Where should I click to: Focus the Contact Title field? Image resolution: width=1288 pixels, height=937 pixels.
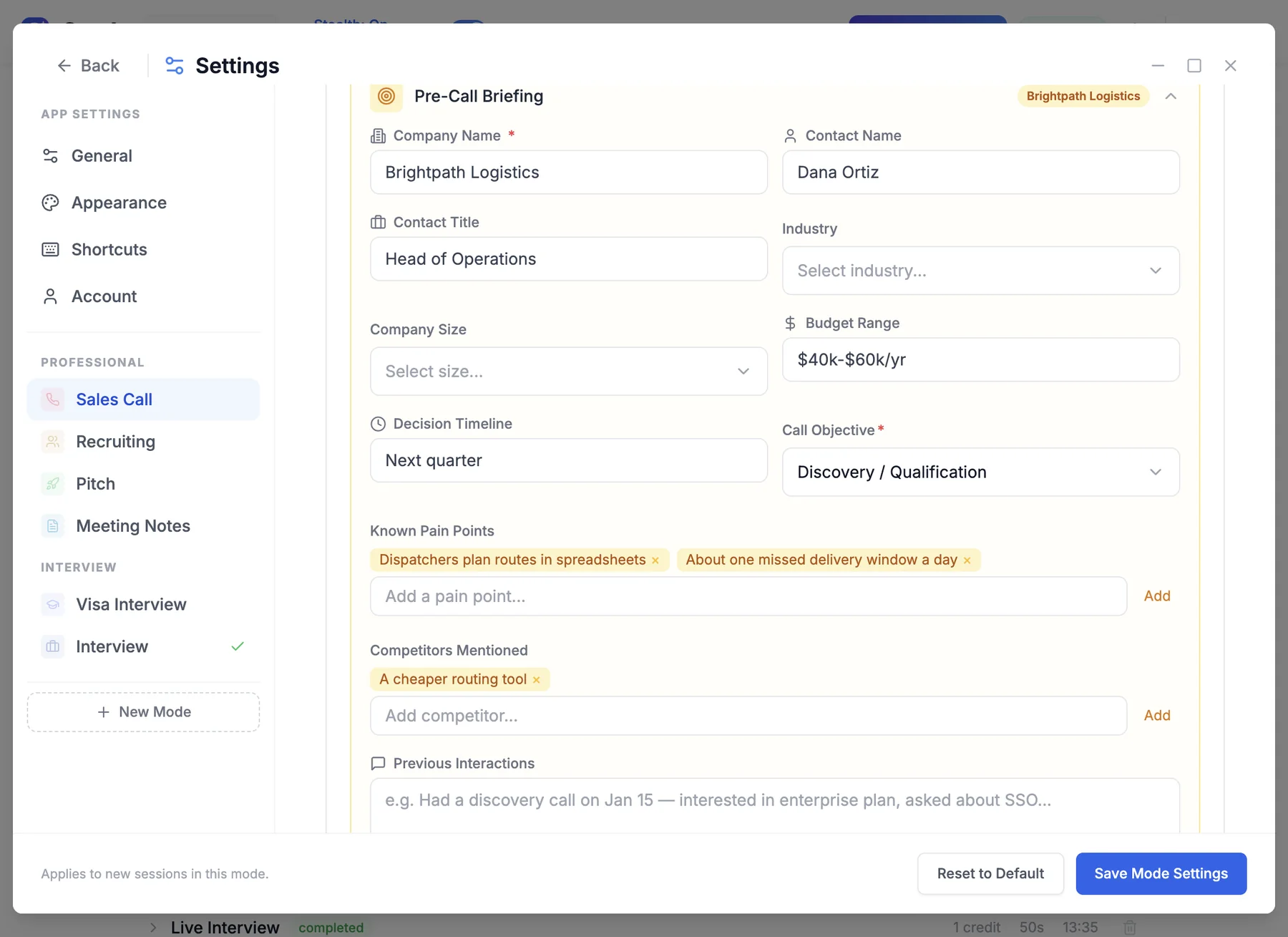[569, 259]
